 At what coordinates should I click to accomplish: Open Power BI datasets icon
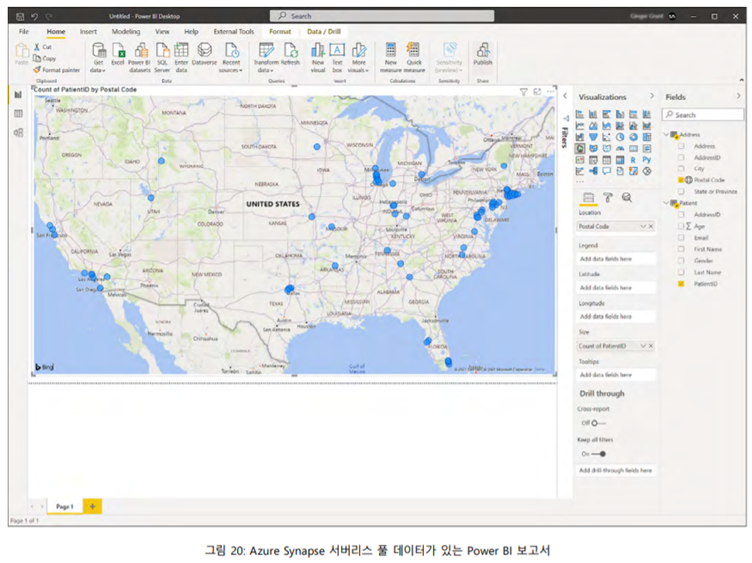(140, 57)
